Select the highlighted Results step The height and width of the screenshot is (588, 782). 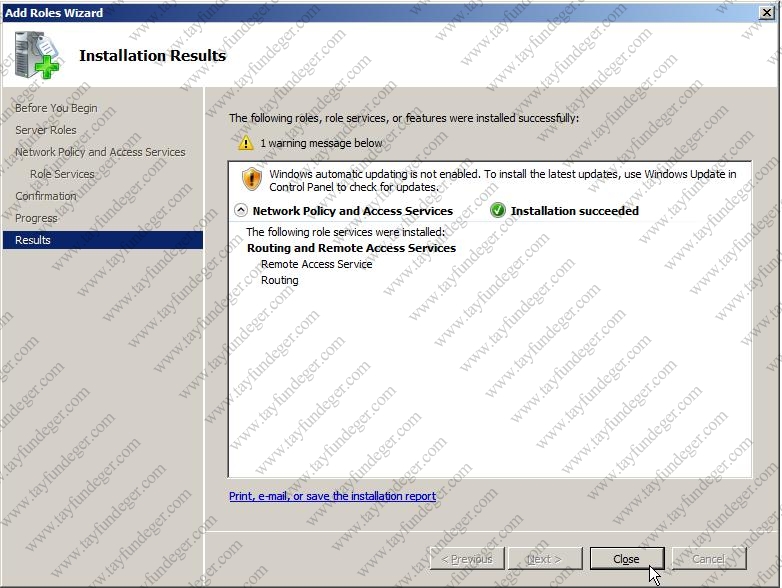[x=103, y=240]
